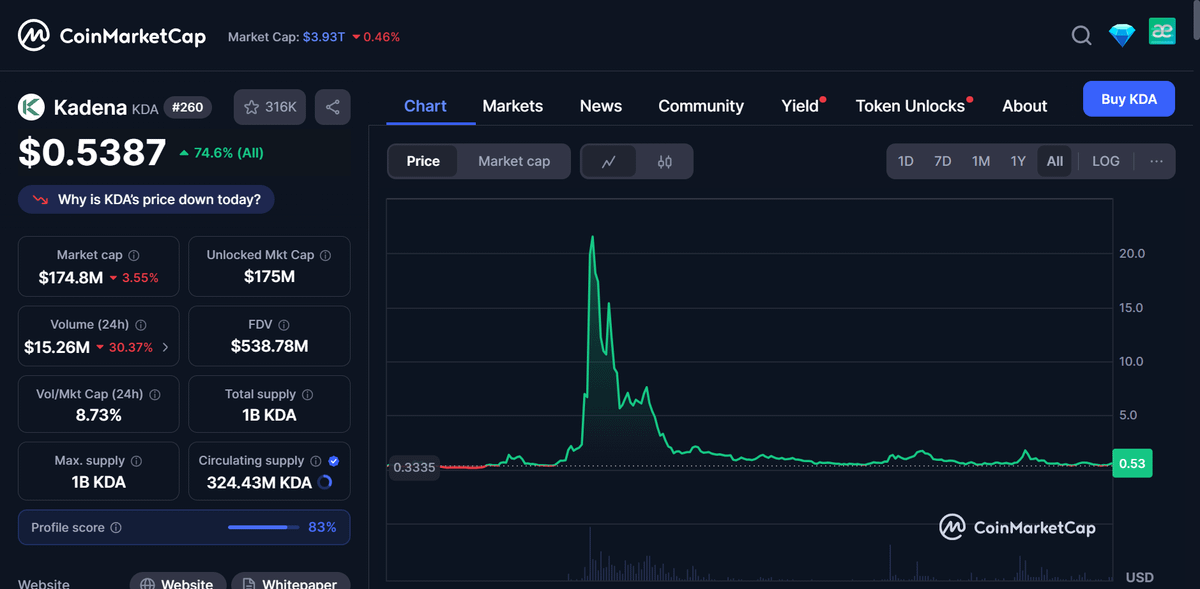The height and width of the screenshot is (589, 1200).
Task: Set chart range to 1M
Action: (x=981, y=161)
